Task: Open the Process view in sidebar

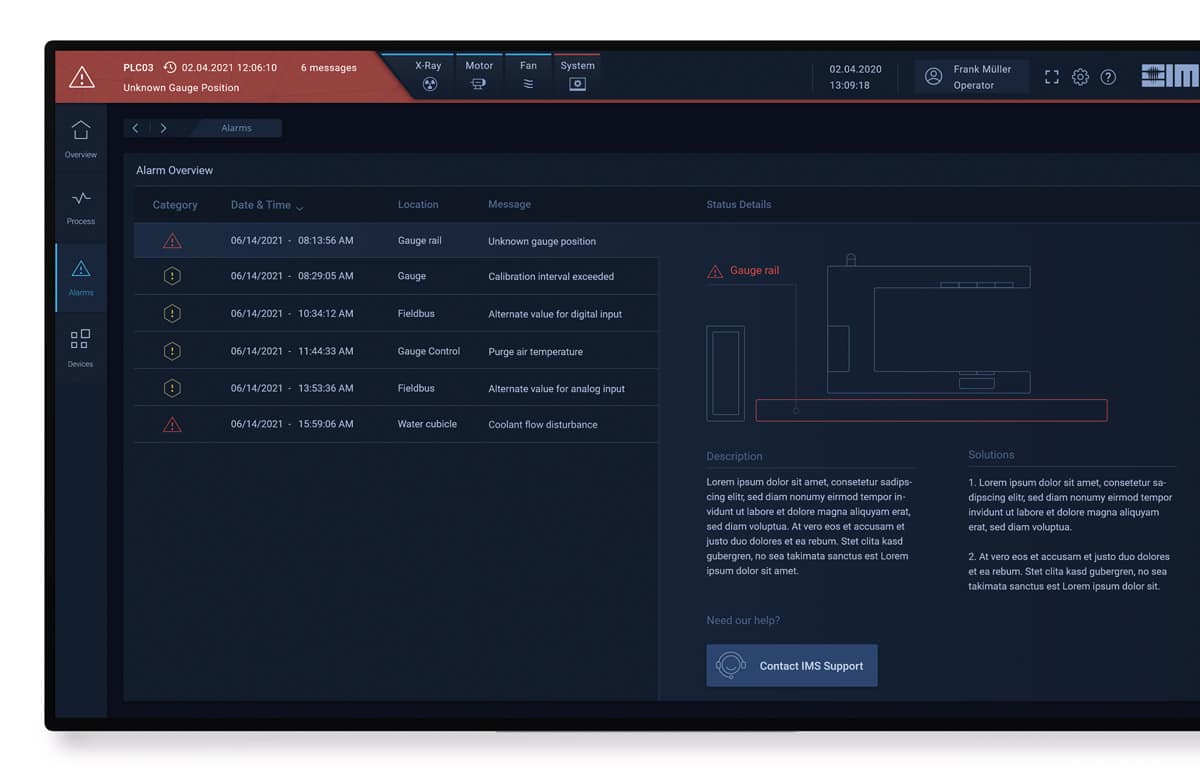Action: pyautogui.click(x=81, y=206)
